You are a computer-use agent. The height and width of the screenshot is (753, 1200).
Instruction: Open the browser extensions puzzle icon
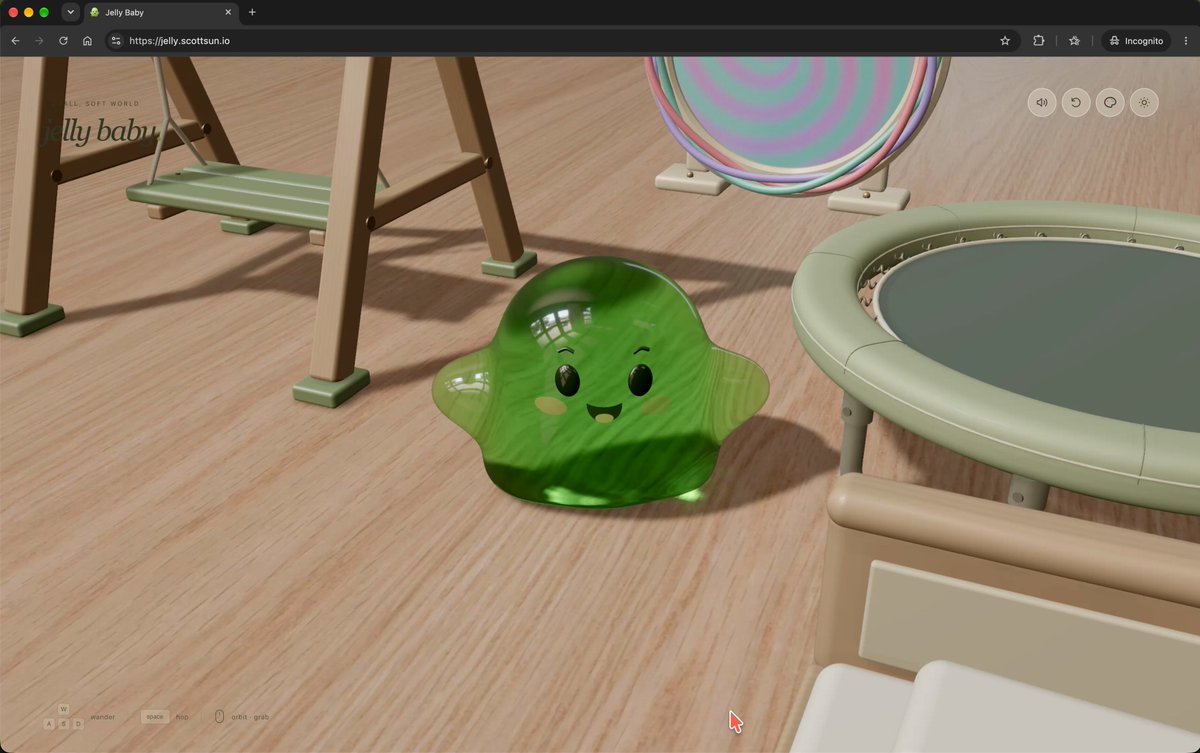1039,41
